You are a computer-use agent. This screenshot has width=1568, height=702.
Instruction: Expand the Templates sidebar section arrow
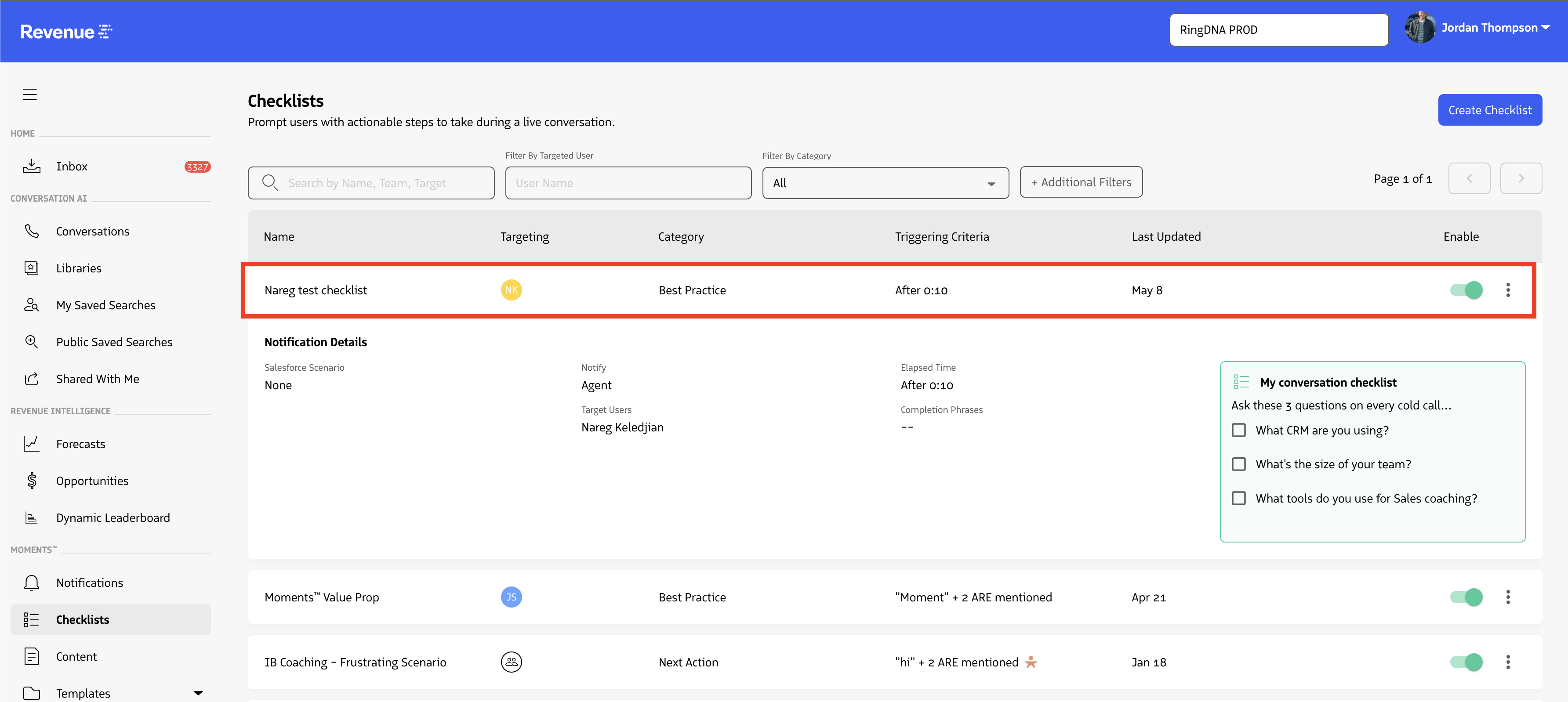pos(198,693)
